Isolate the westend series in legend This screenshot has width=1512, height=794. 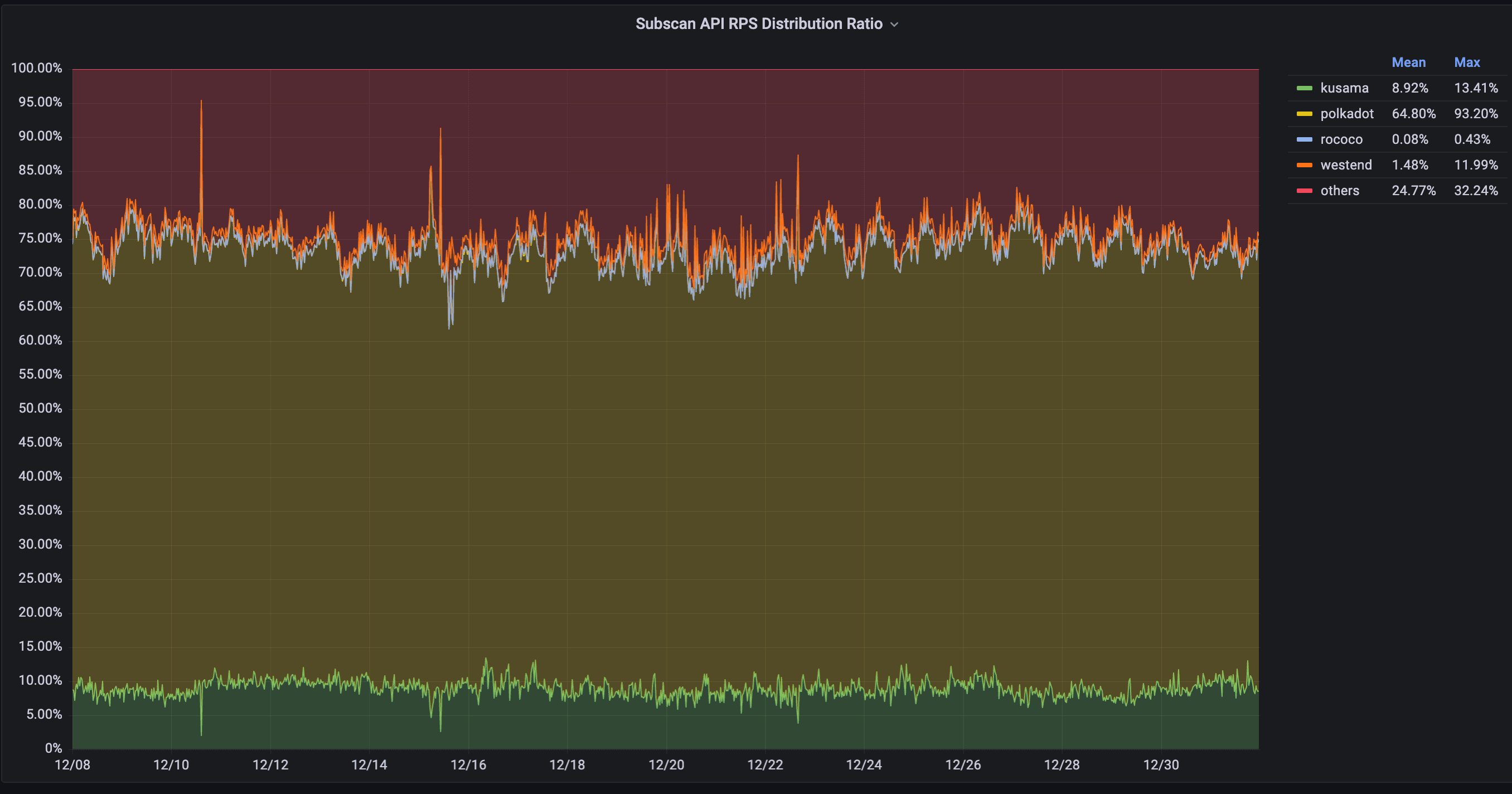click(x=1345, y=166)
